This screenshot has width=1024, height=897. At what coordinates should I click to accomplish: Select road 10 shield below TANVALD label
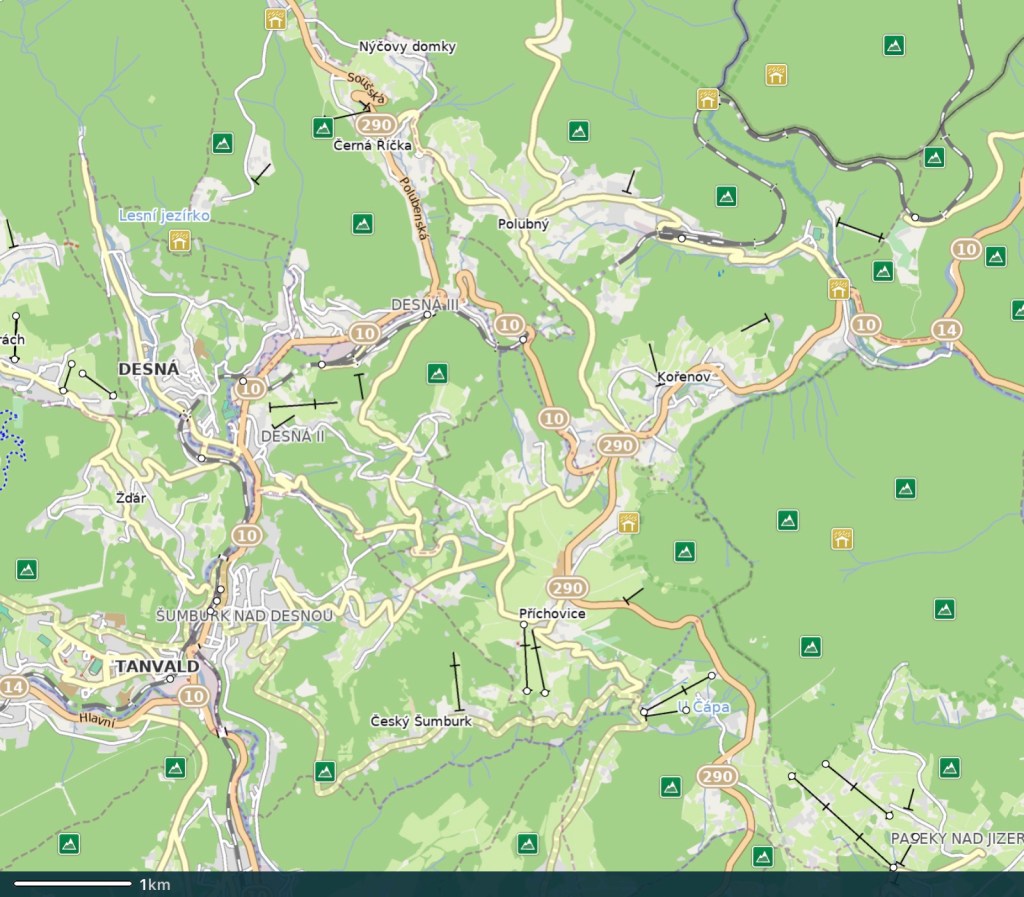coord(196,695)
